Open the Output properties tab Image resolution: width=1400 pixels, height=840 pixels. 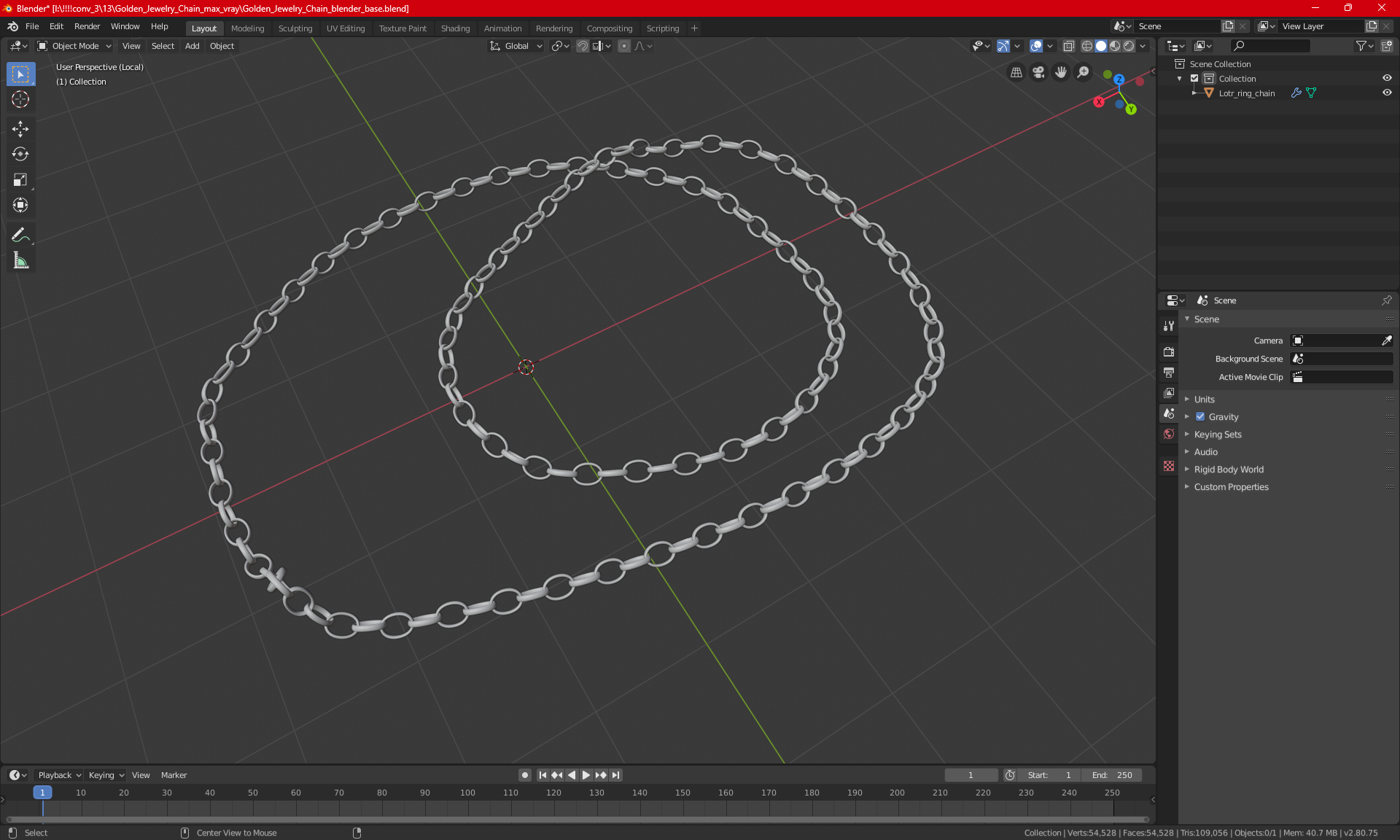click(x=1169, y=373)
